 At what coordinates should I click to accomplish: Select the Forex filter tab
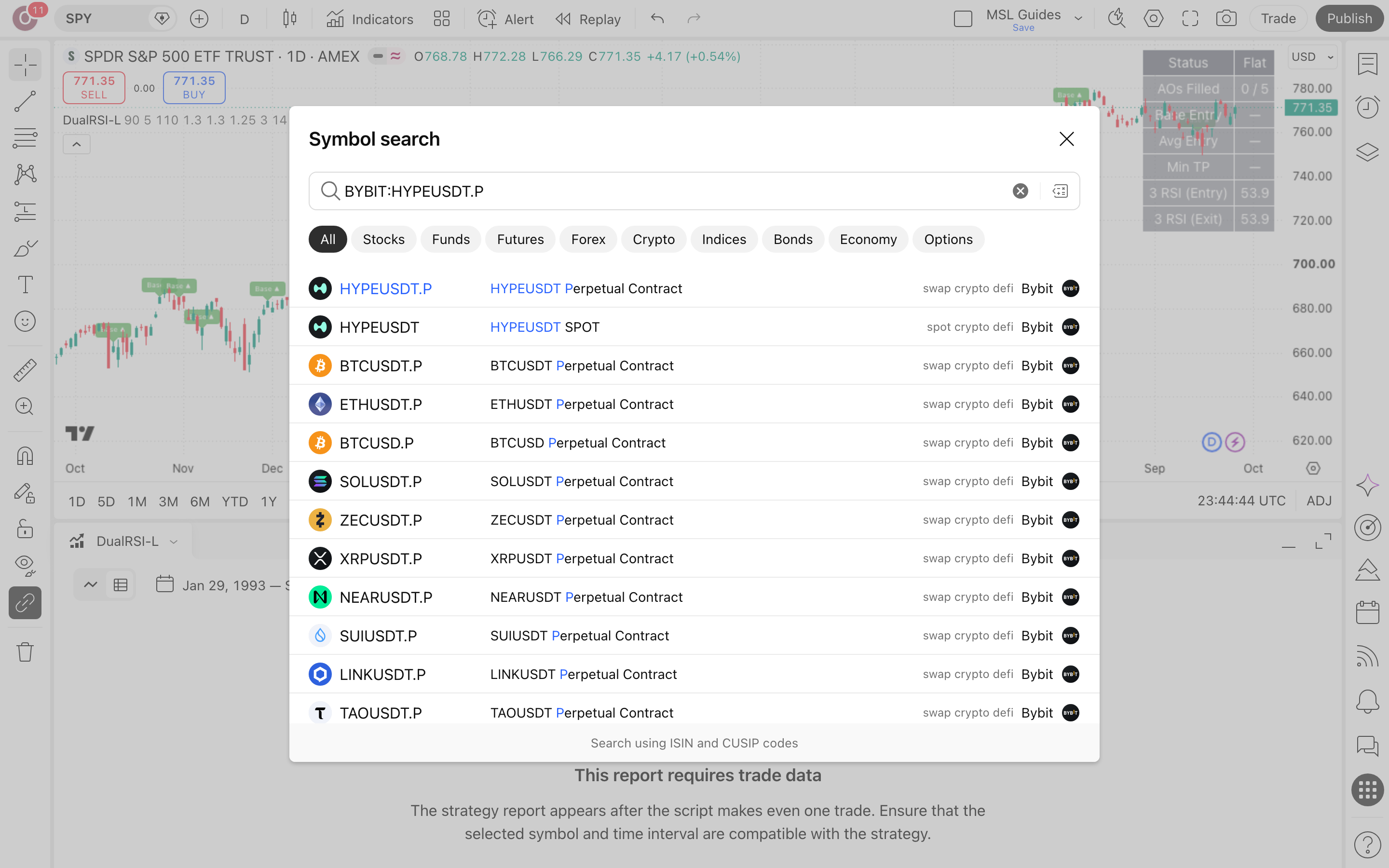[x=588, y=239]
